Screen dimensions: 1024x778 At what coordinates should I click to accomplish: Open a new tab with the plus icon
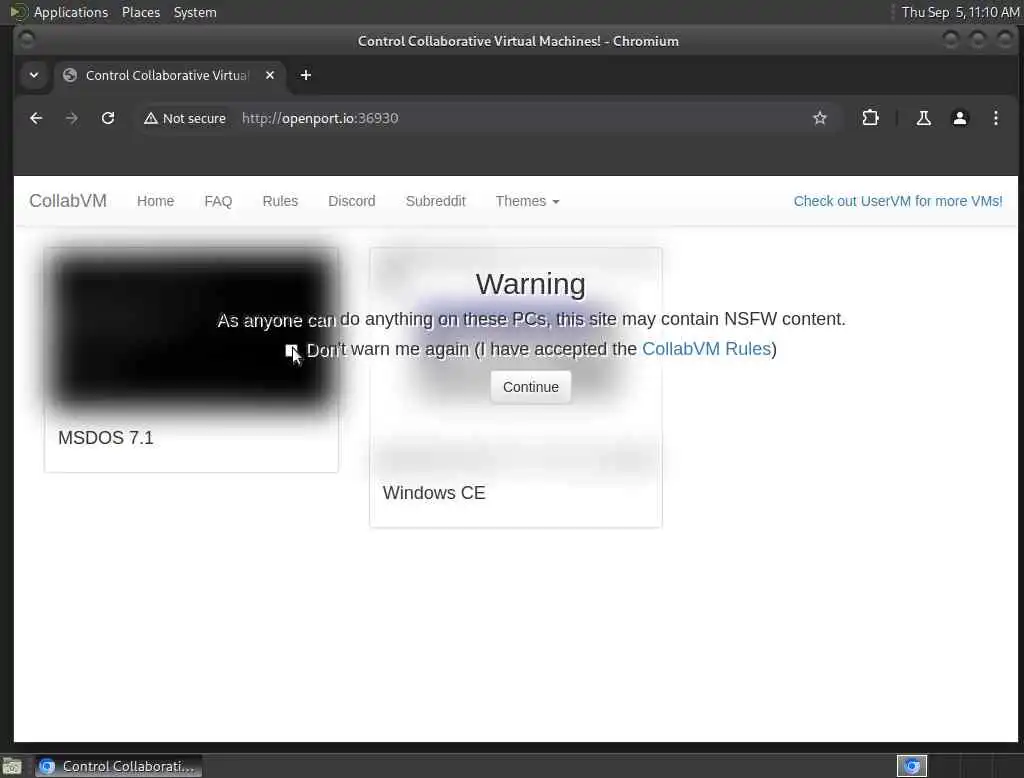click(x=306, y=75)
